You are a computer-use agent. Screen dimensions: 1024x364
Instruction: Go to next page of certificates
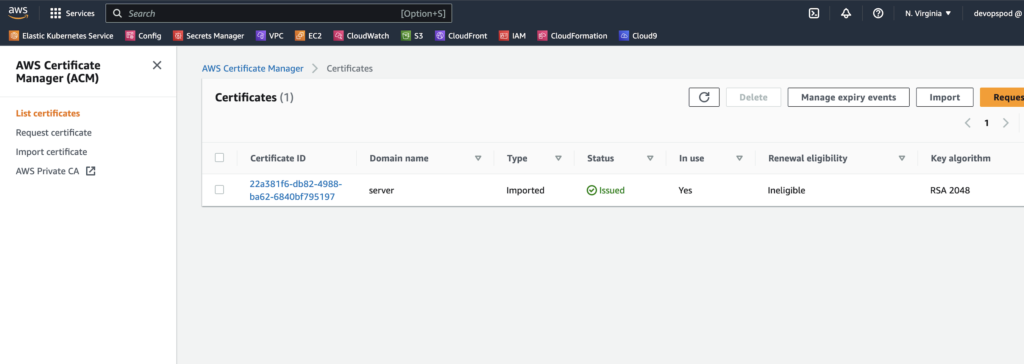point(1006,123)
